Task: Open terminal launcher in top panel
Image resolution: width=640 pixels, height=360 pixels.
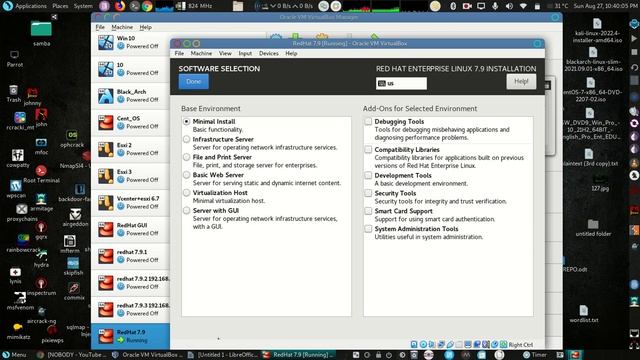Action: click(x=134, y=6)
